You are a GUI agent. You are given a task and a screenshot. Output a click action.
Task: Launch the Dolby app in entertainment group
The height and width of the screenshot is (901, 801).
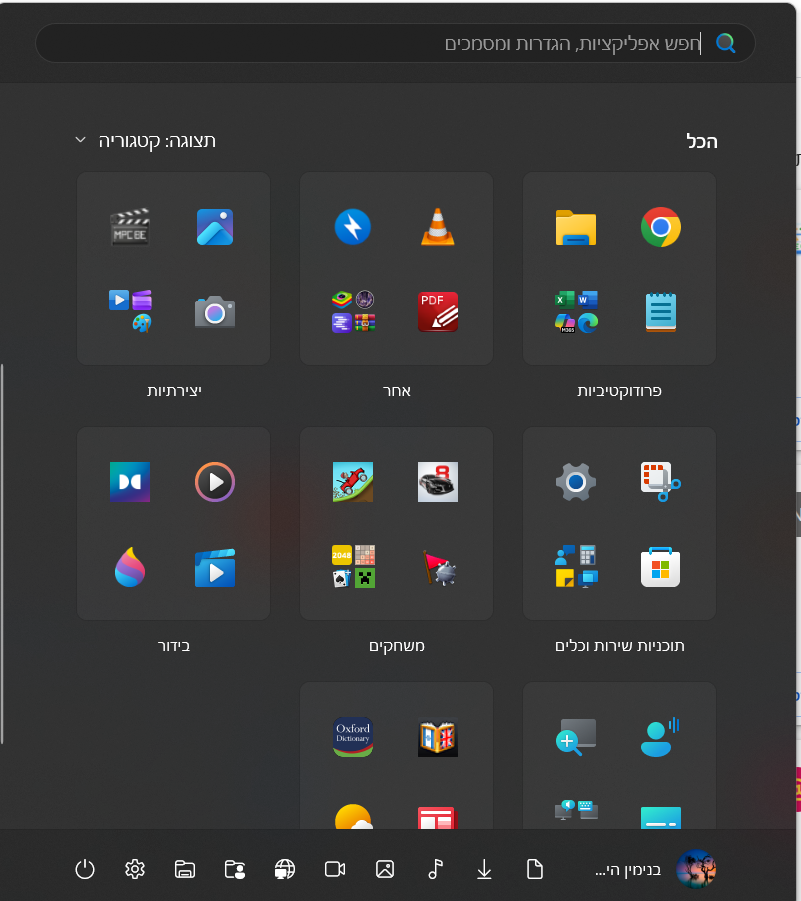click(130, 482)
